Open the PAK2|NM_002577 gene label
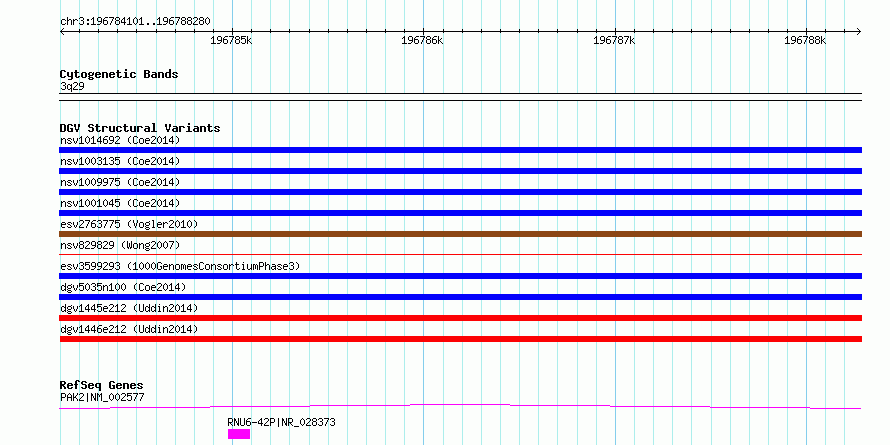 pos(102,397)
